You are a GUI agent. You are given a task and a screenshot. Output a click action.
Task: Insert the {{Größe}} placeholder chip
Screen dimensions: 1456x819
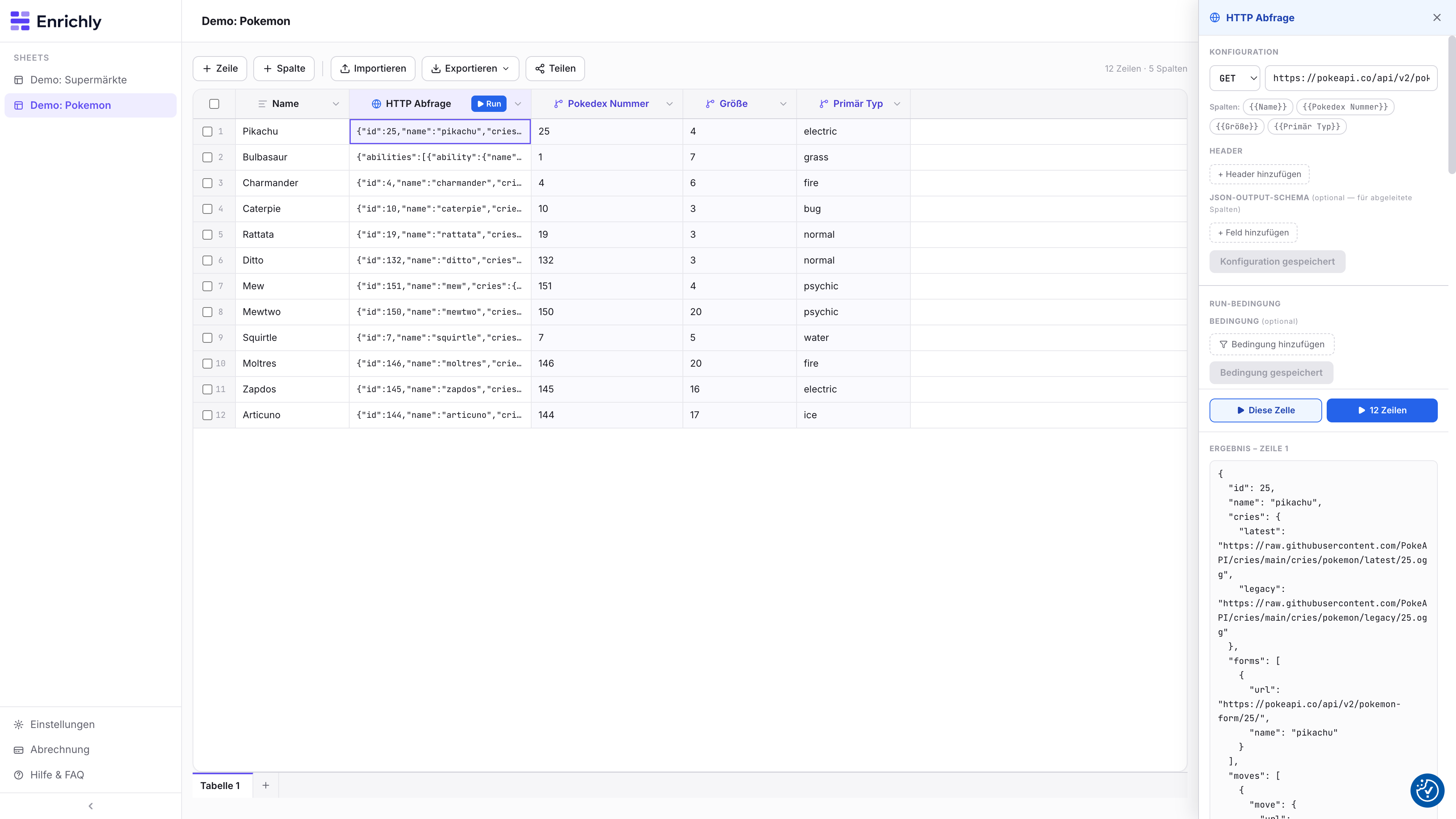(1237, 127)
